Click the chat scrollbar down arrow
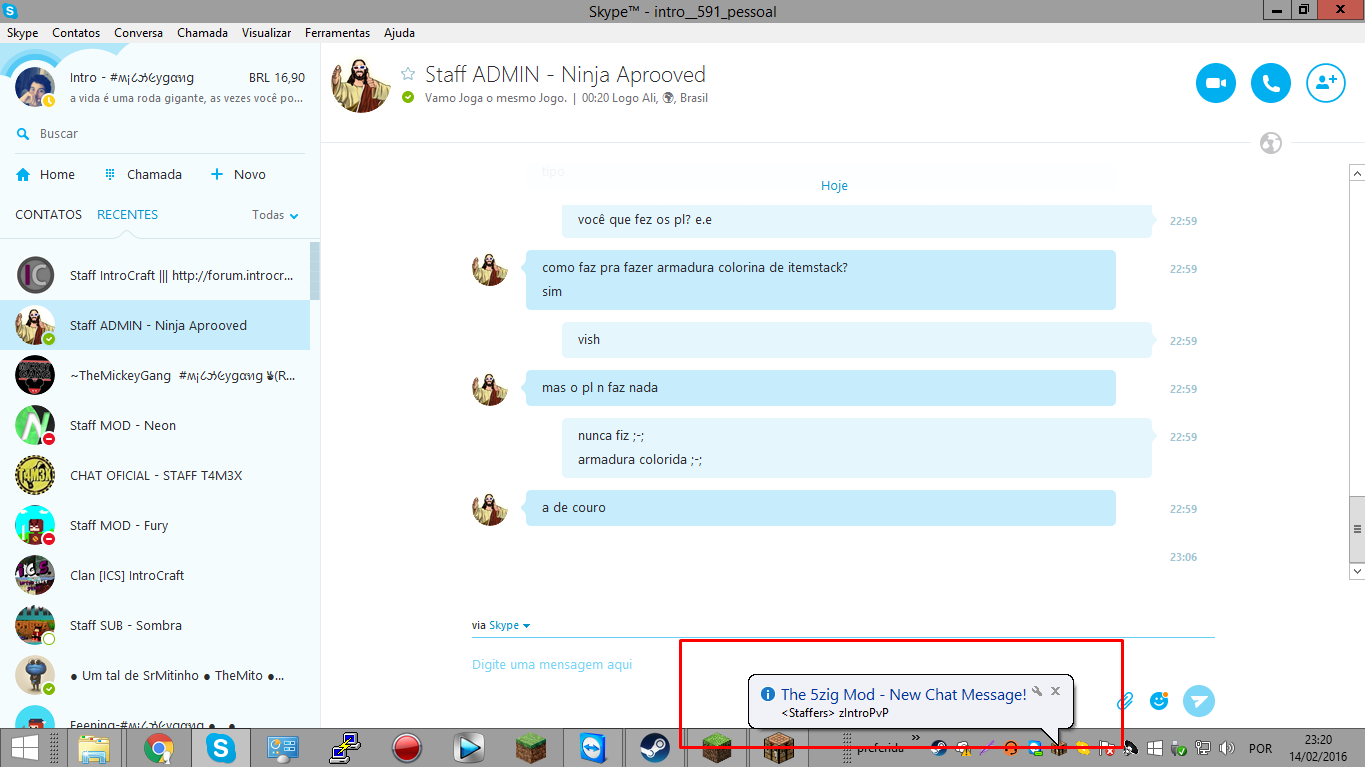 tap(1357, 570)
